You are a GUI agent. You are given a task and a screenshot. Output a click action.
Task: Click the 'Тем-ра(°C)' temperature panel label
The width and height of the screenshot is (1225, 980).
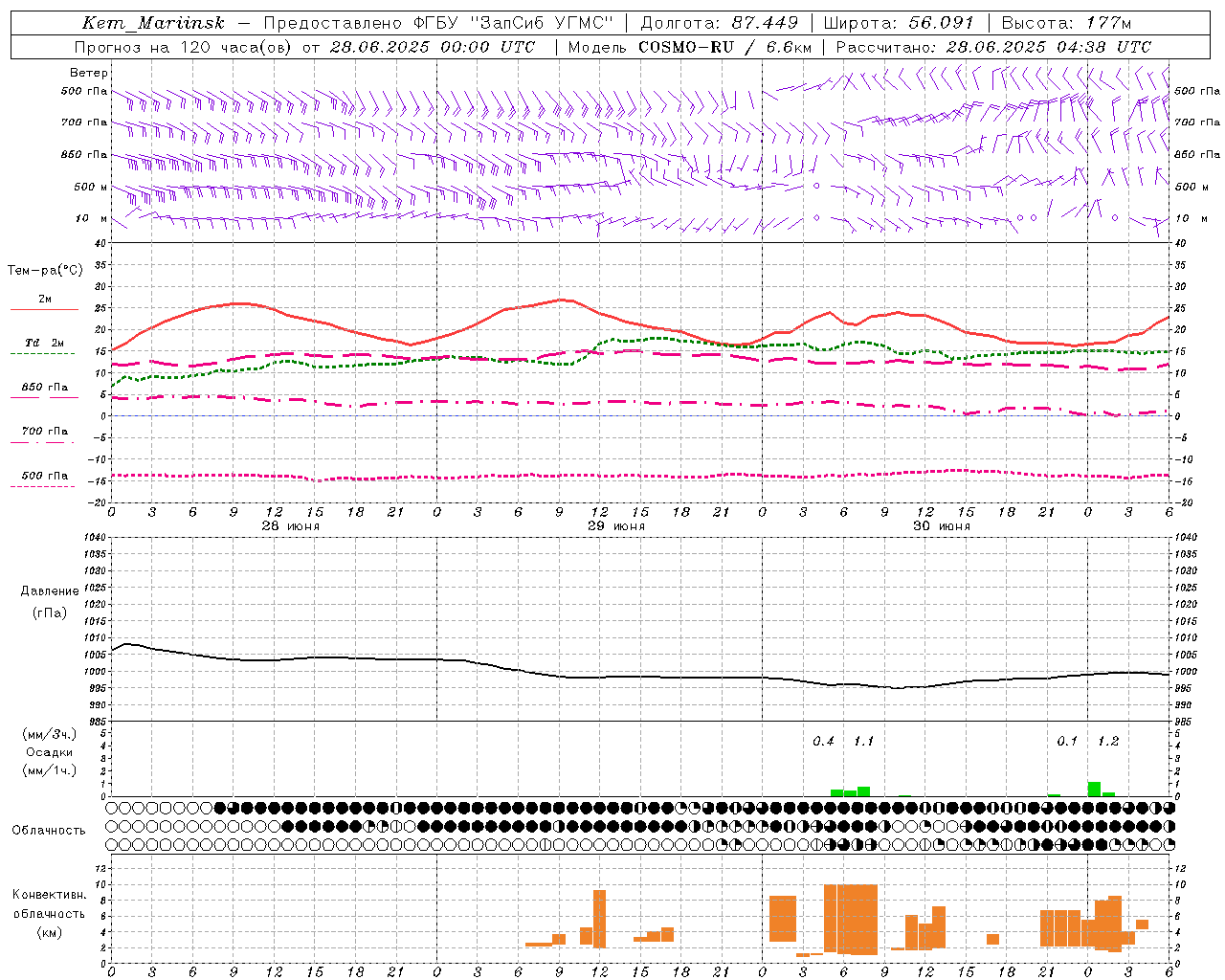pyautogui.click(x=45, y=271)
